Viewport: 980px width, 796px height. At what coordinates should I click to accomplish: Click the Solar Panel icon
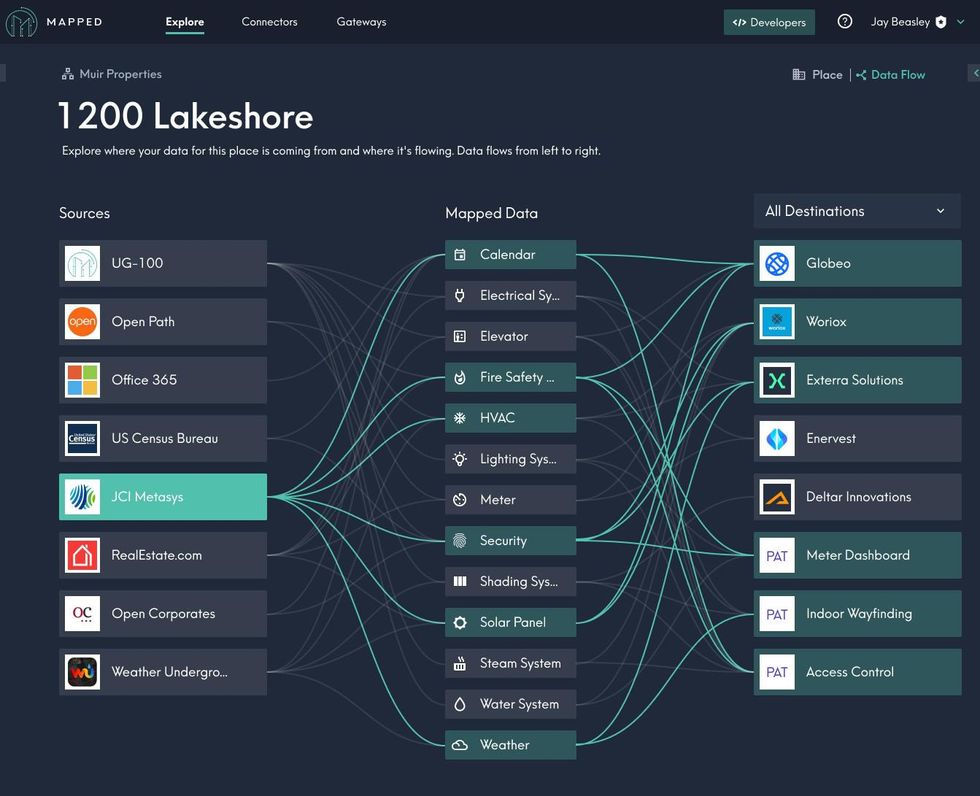pyautogui.click(x=460, y=622)
